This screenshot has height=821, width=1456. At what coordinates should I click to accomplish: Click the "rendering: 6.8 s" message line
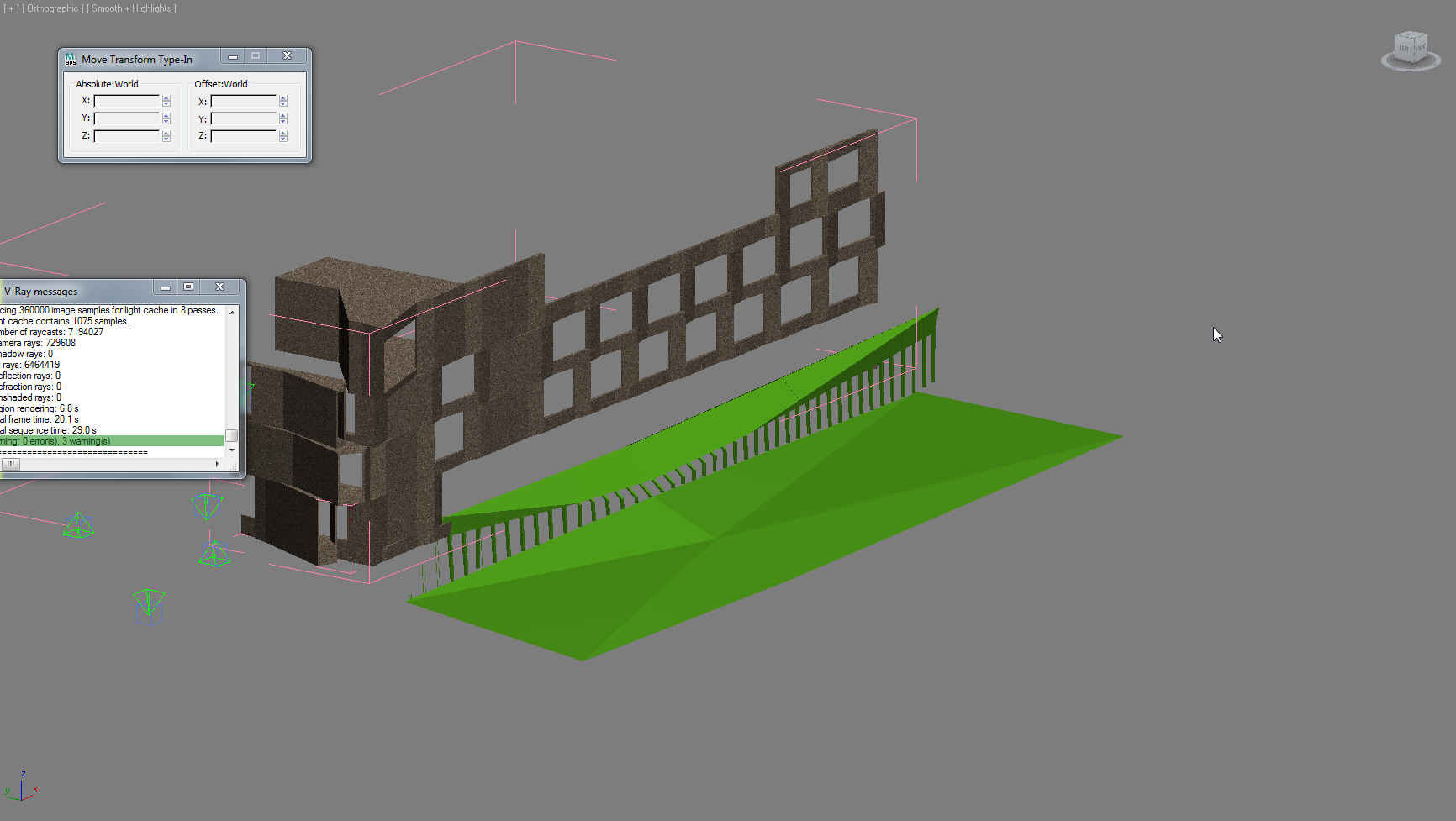pos(40,408)
